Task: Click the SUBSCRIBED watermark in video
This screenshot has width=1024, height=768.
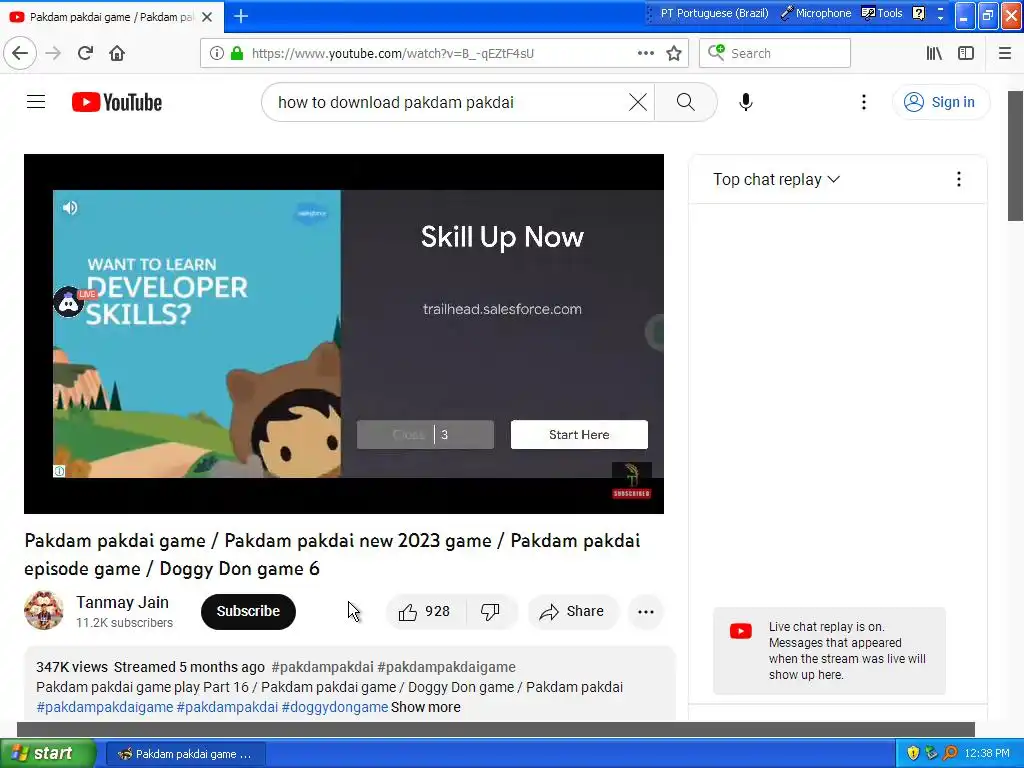Action: tap(632, 481)
